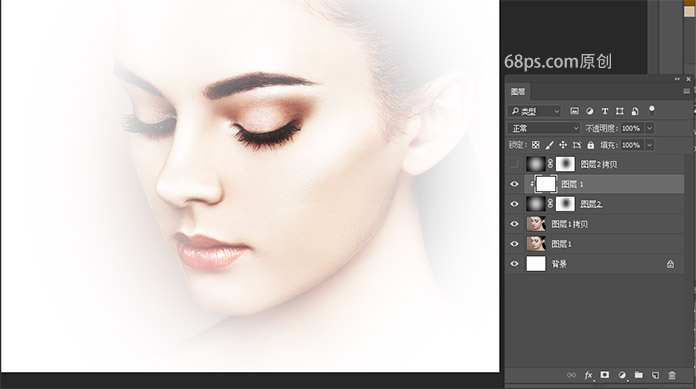Screen dimensions: 696x389
Task: Close the Layers panel with X
Action: coord(688,79)
